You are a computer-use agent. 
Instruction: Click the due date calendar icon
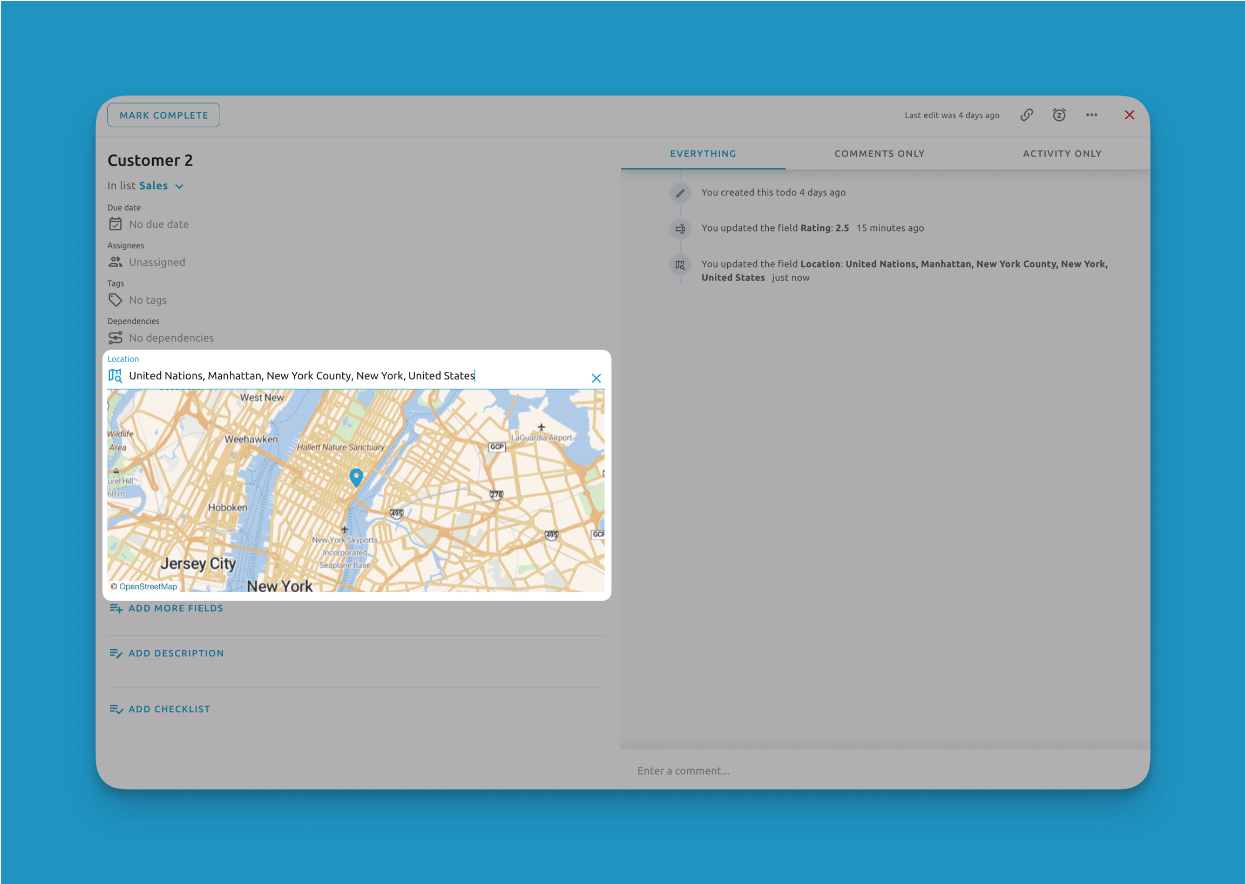(x=115, y=224)
